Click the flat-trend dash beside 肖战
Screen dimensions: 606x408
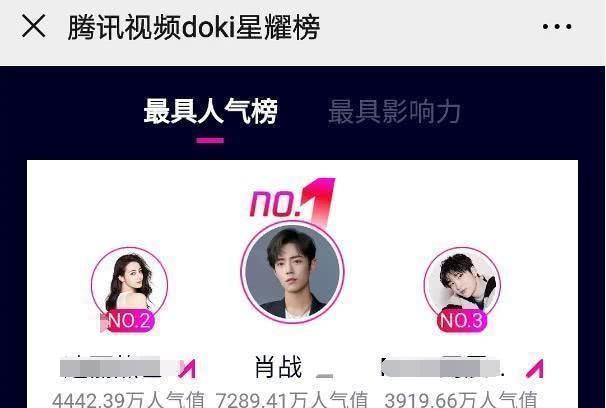click(324, 375)
